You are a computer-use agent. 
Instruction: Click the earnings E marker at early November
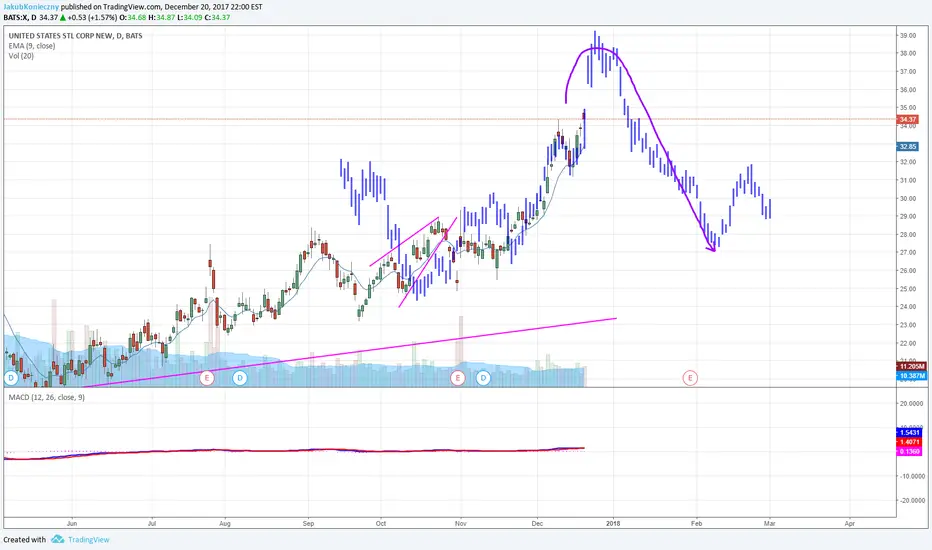pyautogui.click(x=458, y=378)
